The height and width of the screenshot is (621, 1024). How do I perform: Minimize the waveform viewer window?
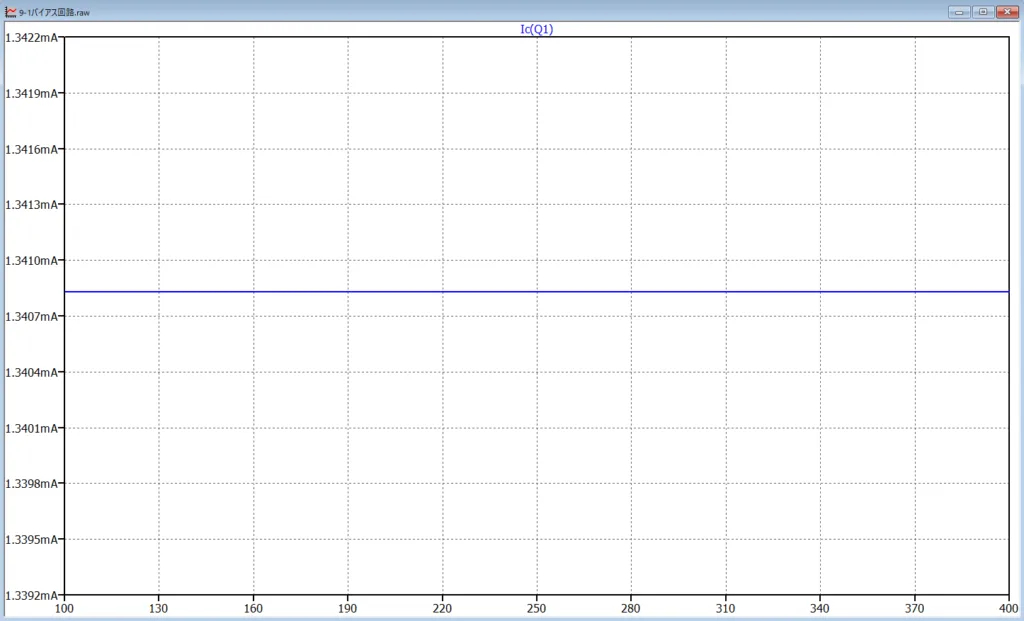pos(960,11)
